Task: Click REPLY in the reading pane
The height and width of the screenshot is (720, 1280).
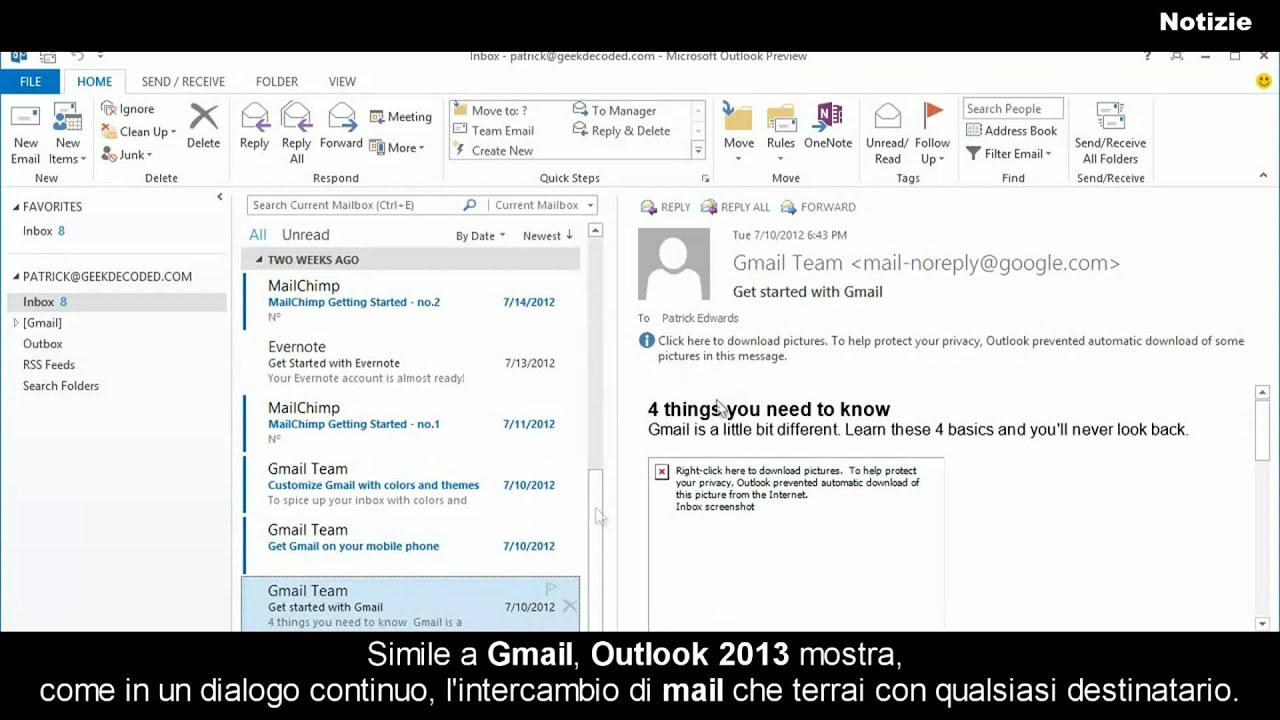Action: click(665, 207)
